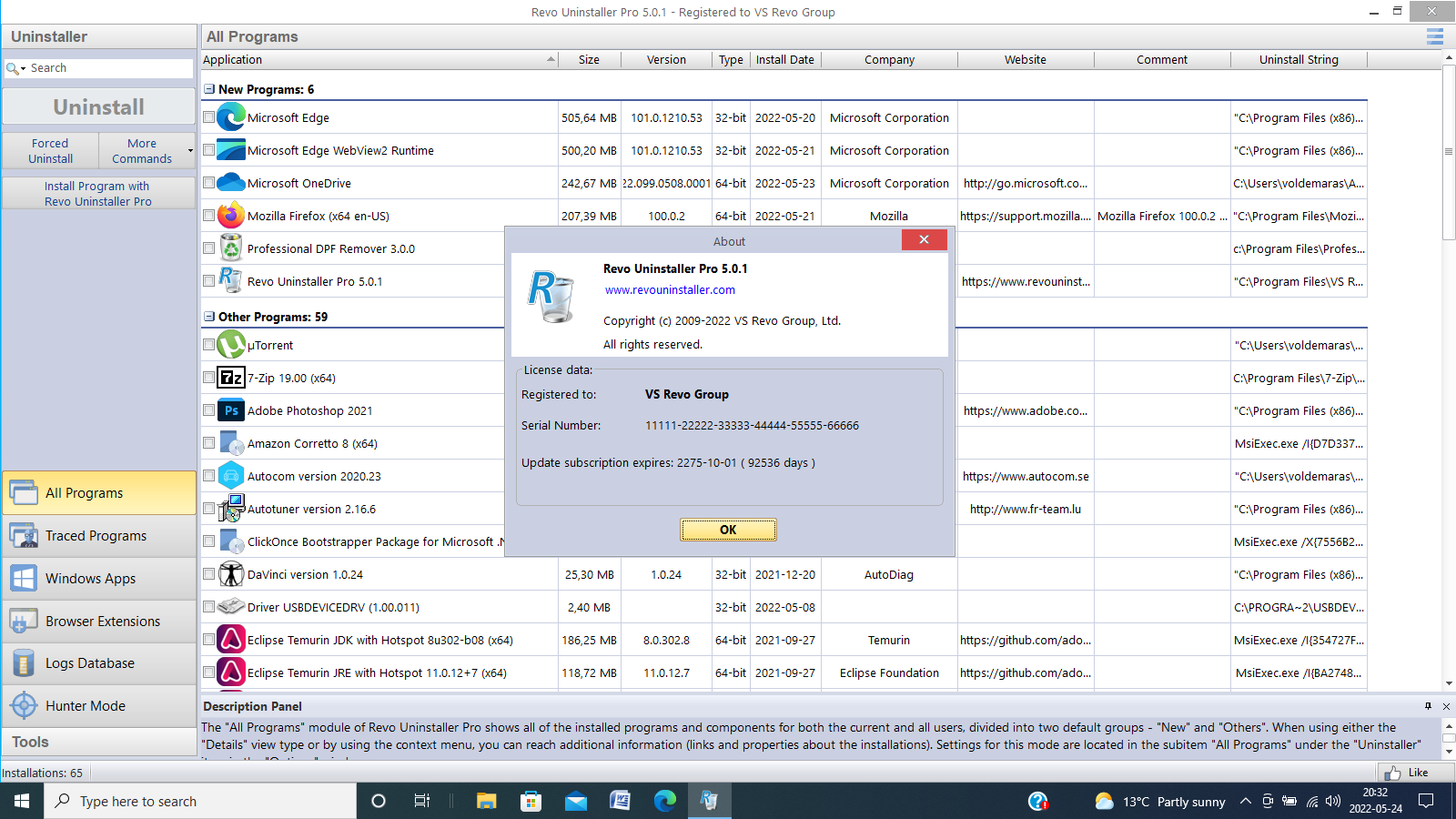Click the Driver USBDEVICEDRV icon
Viewport: 1456px width, 819px height.
[x=231, y=607]
